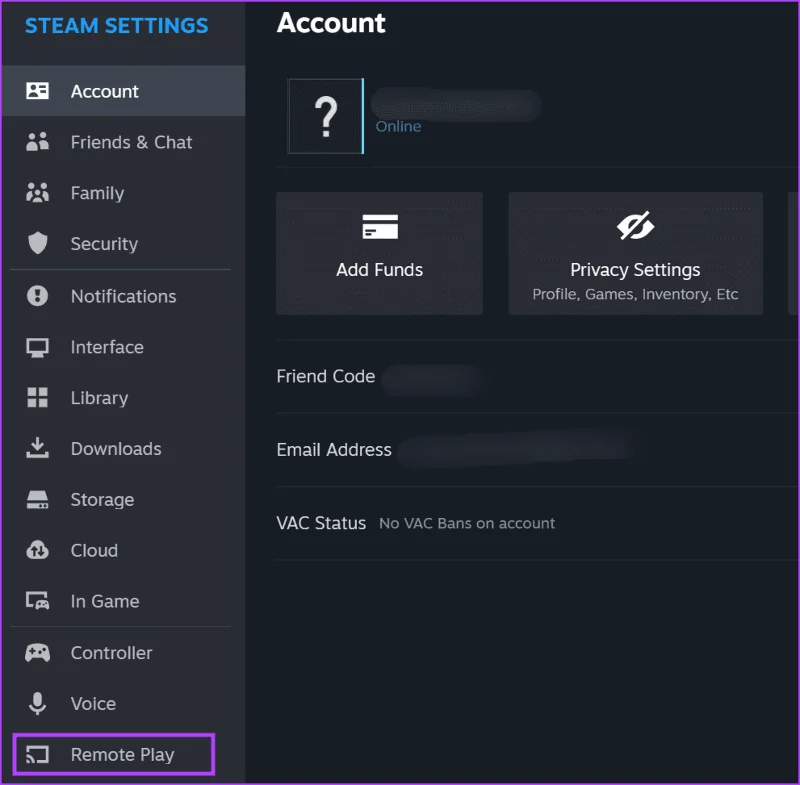Click the VAC Status label
The width and height of the screenshot is (800, 785).
click(321, 523)
